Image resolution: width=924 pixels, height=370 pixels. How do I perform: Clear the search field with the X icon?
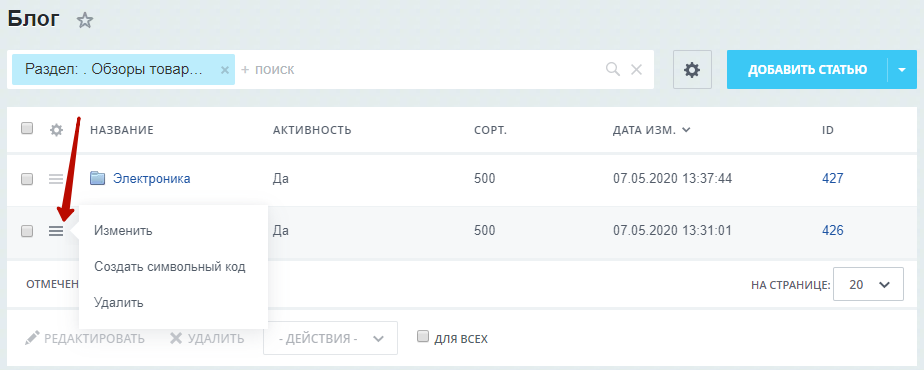[636, 70]
